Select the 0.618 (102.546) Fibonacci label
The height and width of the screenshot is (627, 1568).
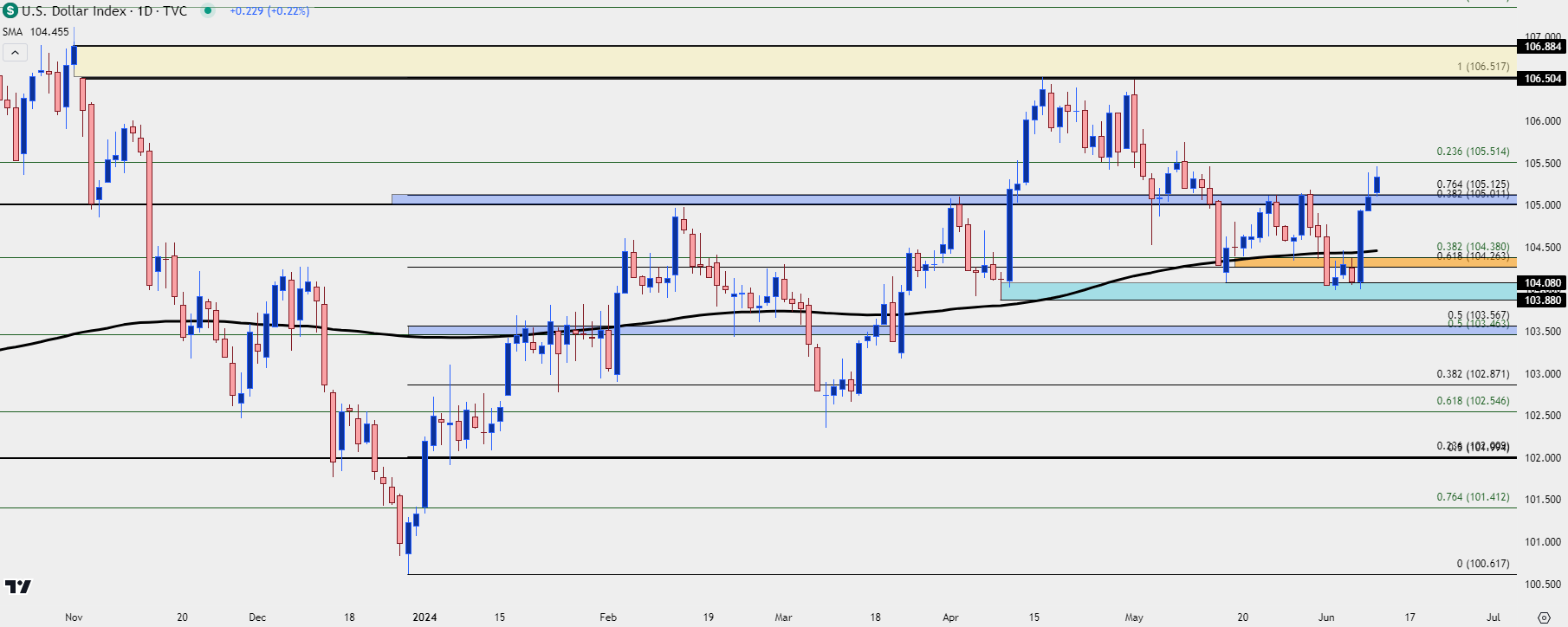coord(1473,401)
